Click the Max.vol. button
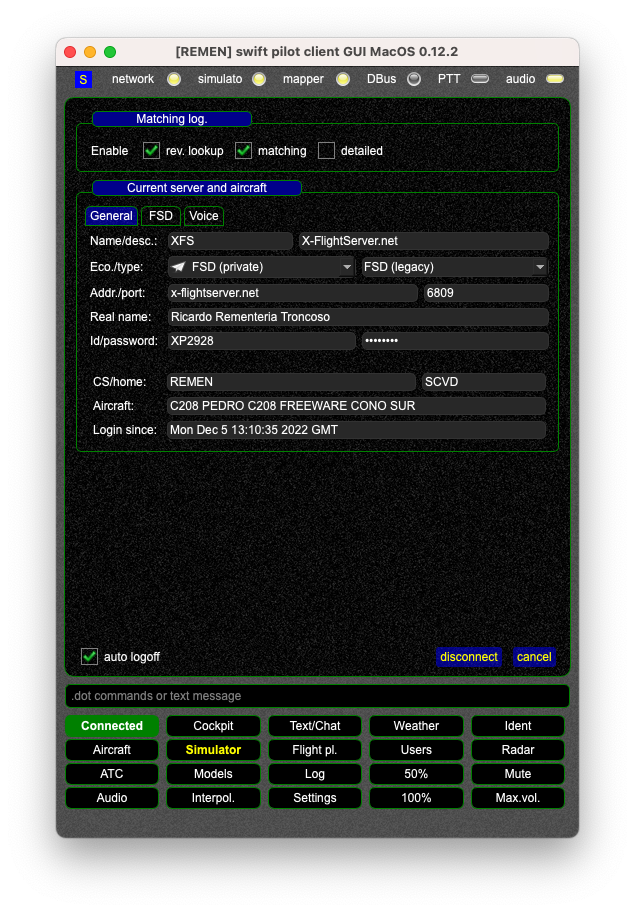The image size is (635, 912). (518, 798)
